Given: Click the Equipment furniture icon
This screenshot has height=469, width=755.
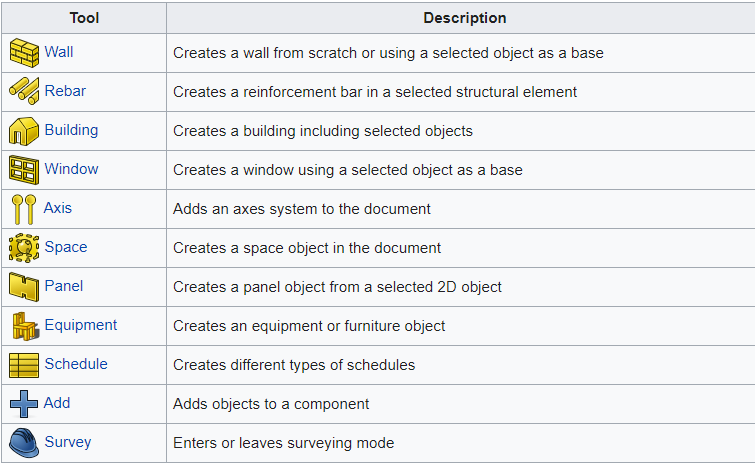Looking at the screenshot, I should (23, 325).
